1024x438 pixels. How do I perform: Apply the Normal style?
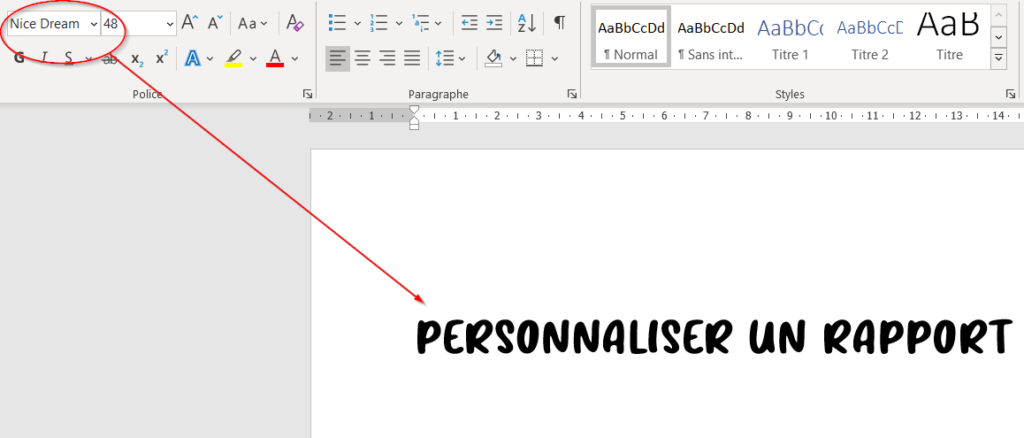631,37
